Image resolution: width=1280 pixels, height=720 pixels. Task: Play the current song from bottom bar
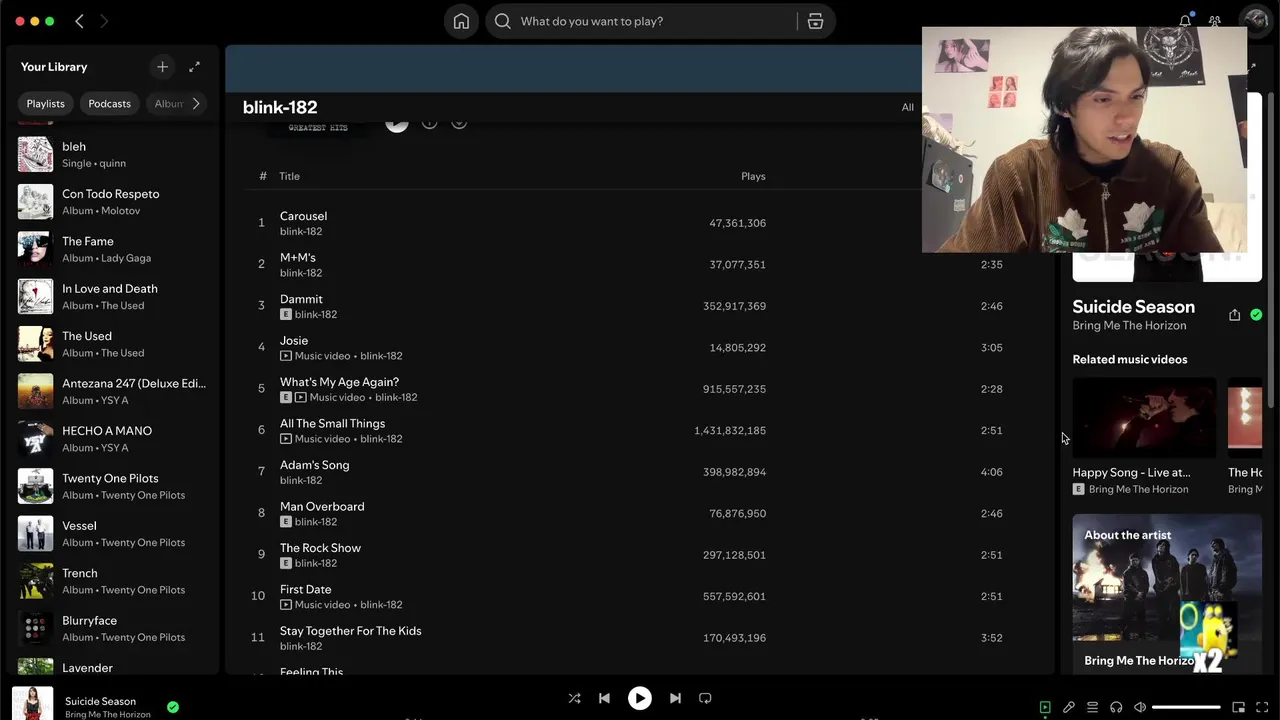640,698
